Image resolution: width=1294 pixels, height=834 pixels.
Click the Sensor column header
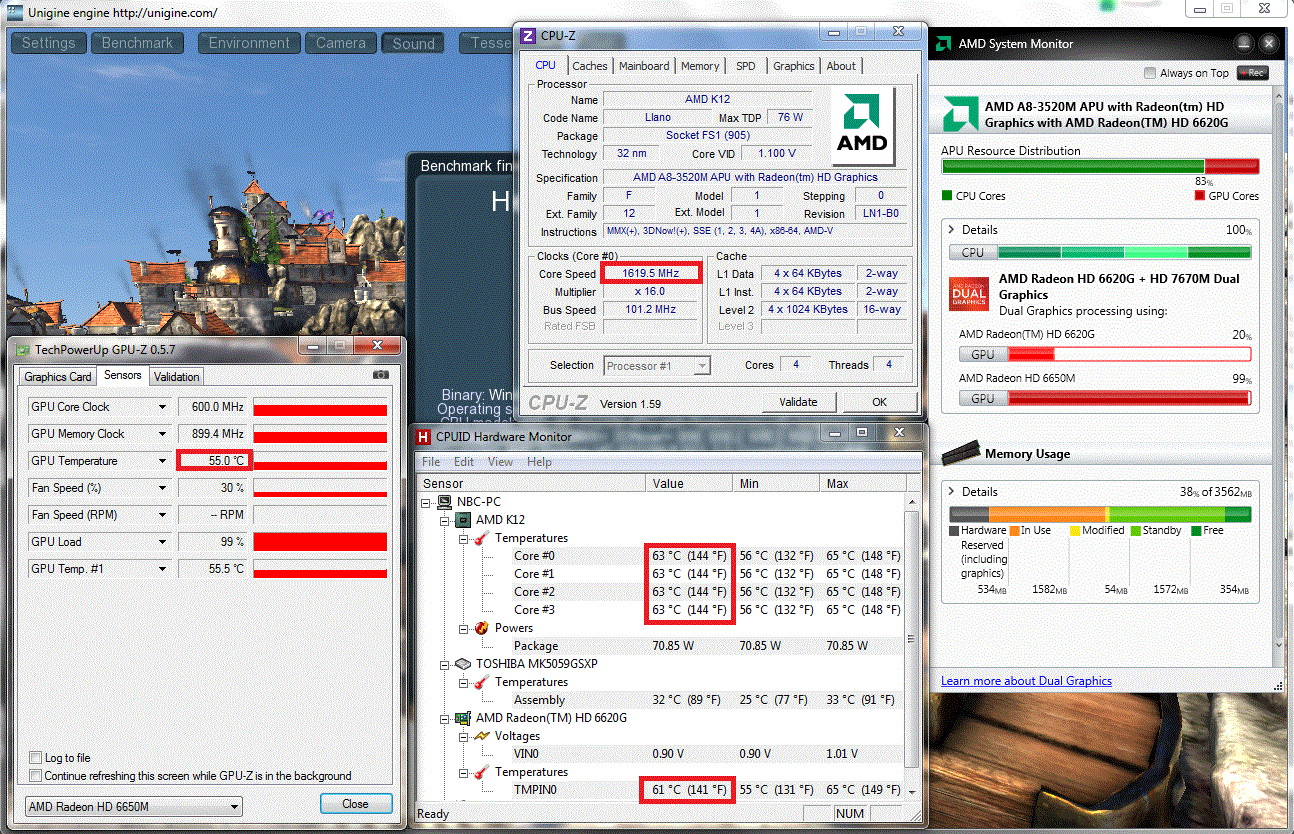530,483
